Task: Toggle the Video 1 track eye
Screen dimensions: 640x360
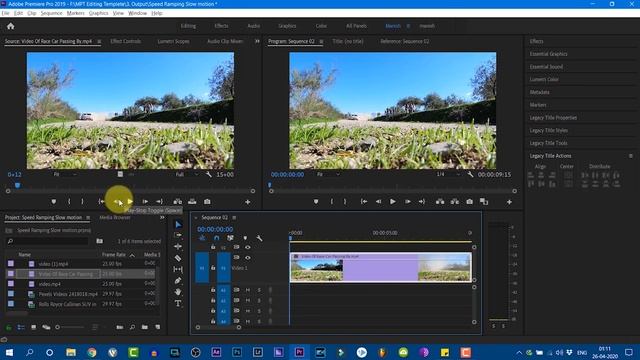Action: (248, 258)
